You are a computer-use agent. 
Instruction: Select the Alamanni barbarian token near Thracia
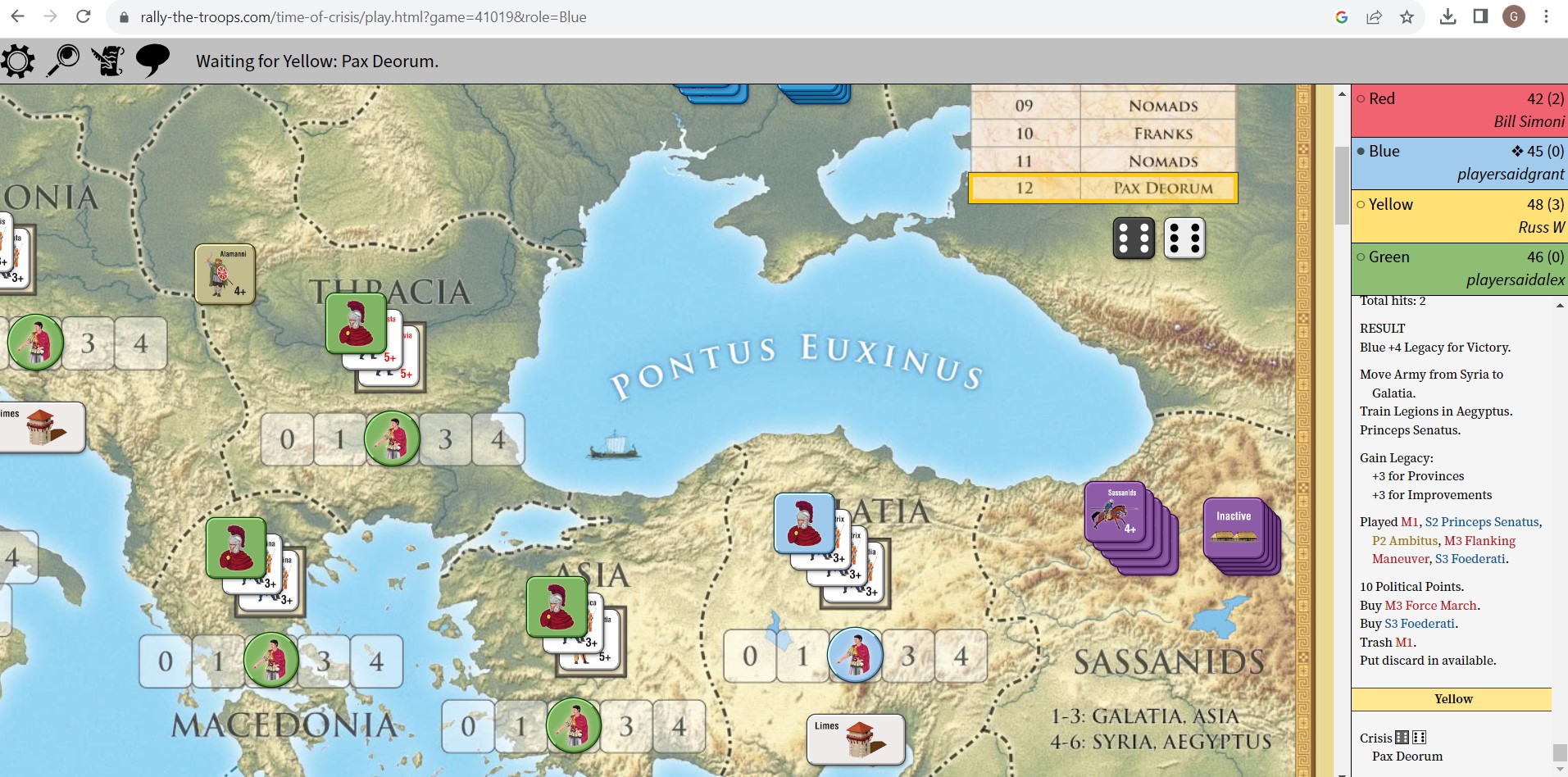(226, 274)
